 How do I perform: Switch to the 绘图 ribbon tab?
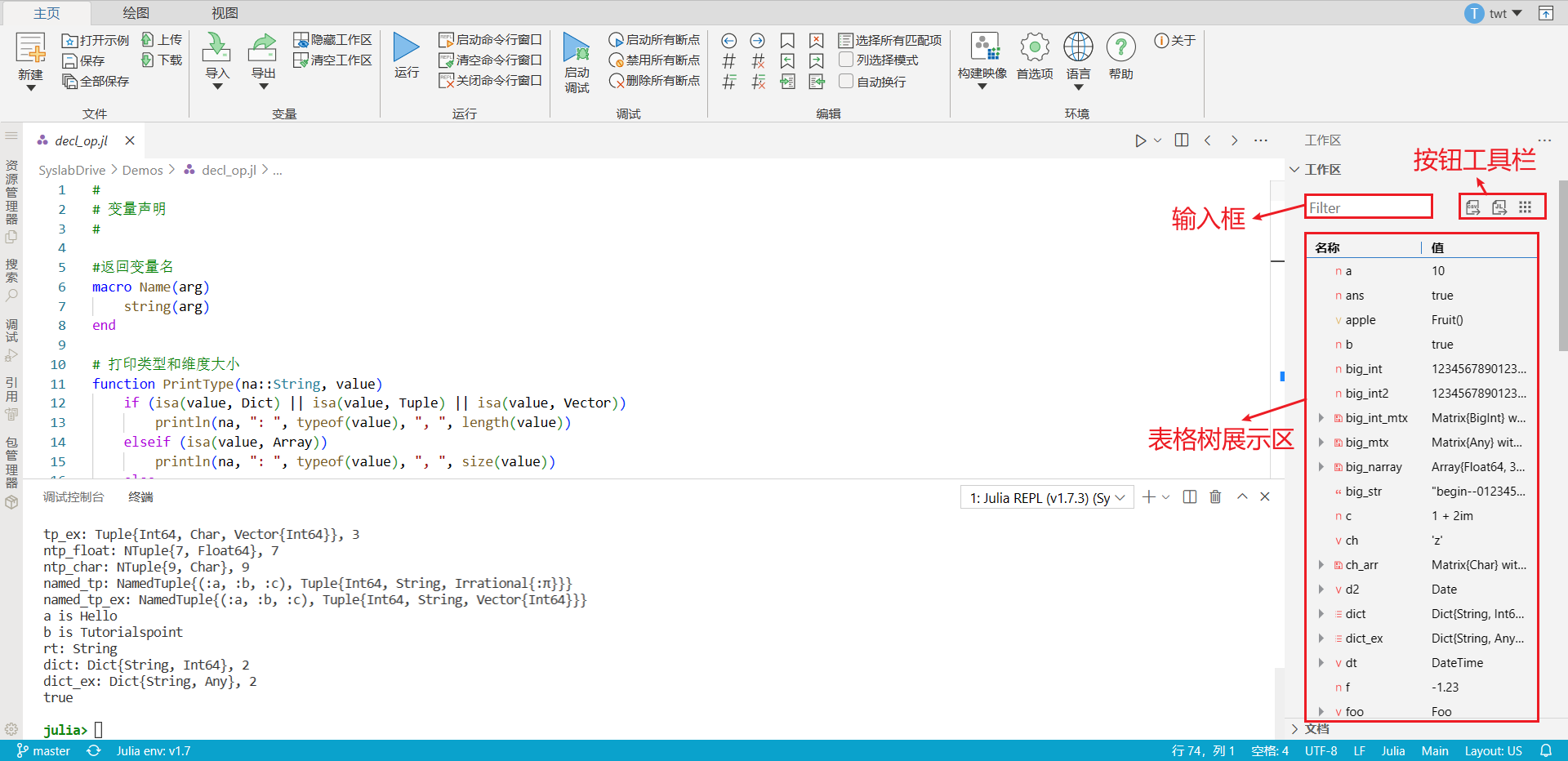point(136,13)
